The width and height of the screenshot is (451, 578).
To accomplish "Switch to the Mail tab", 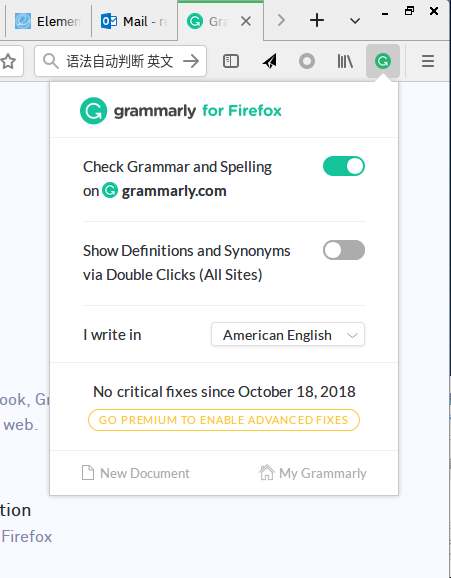I will click(x=134, y=21).
